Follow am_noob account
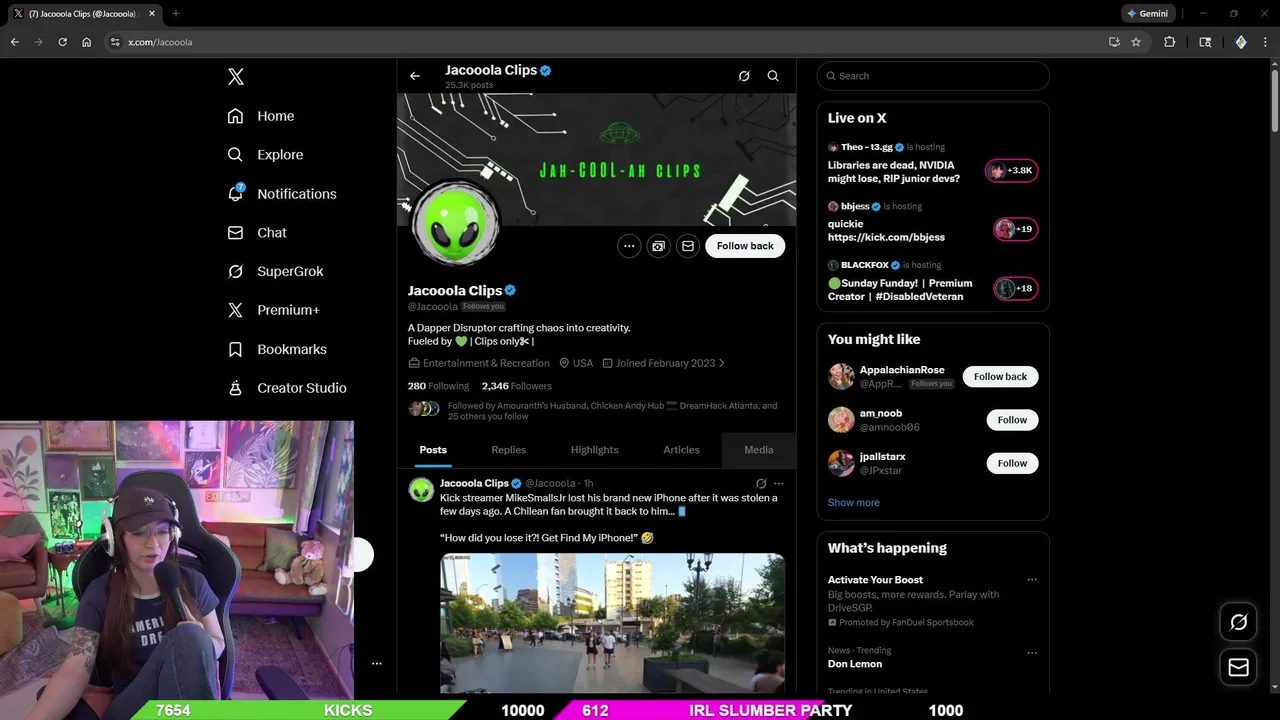 (x=1012, y=420)
